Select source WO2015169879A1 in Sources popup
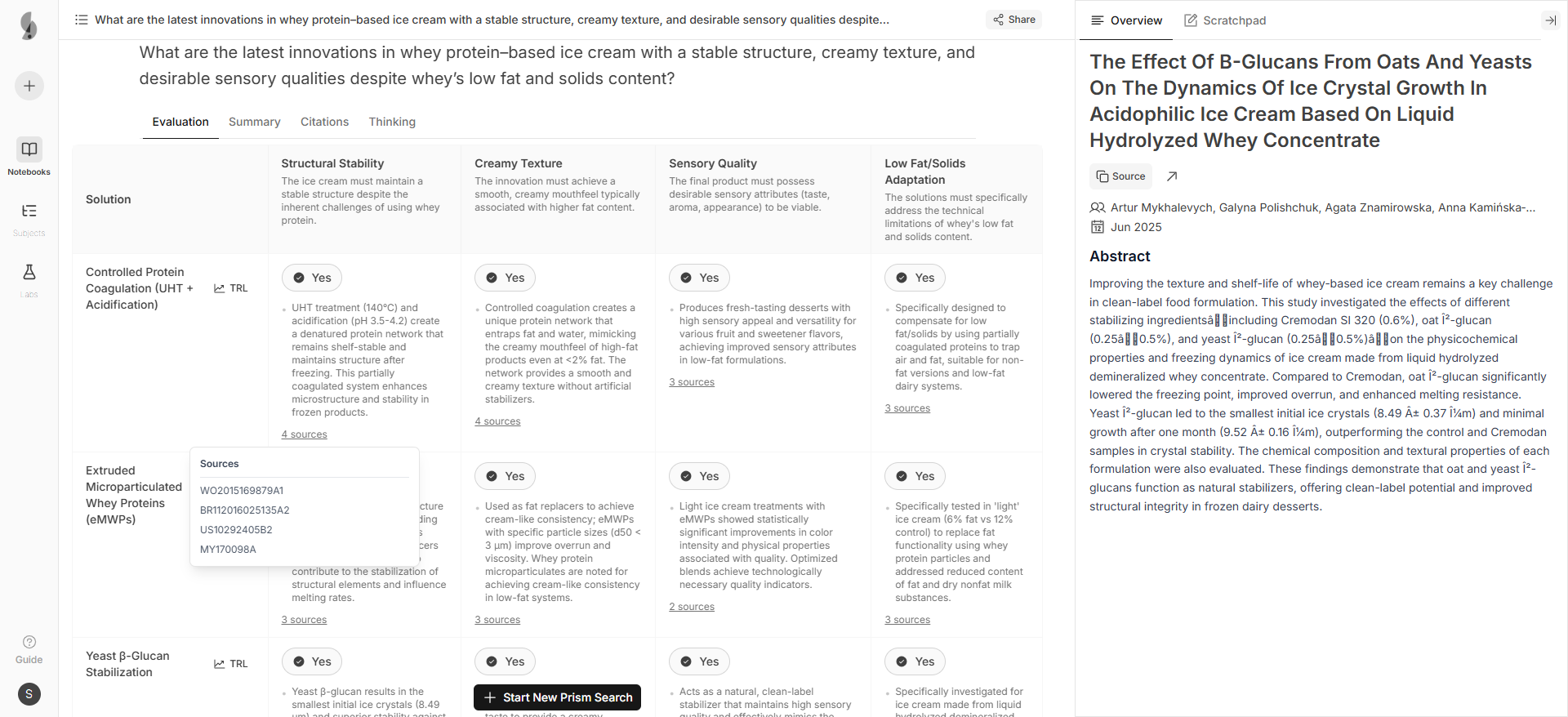Screen dimensions: 1568x717 (242, 491)
